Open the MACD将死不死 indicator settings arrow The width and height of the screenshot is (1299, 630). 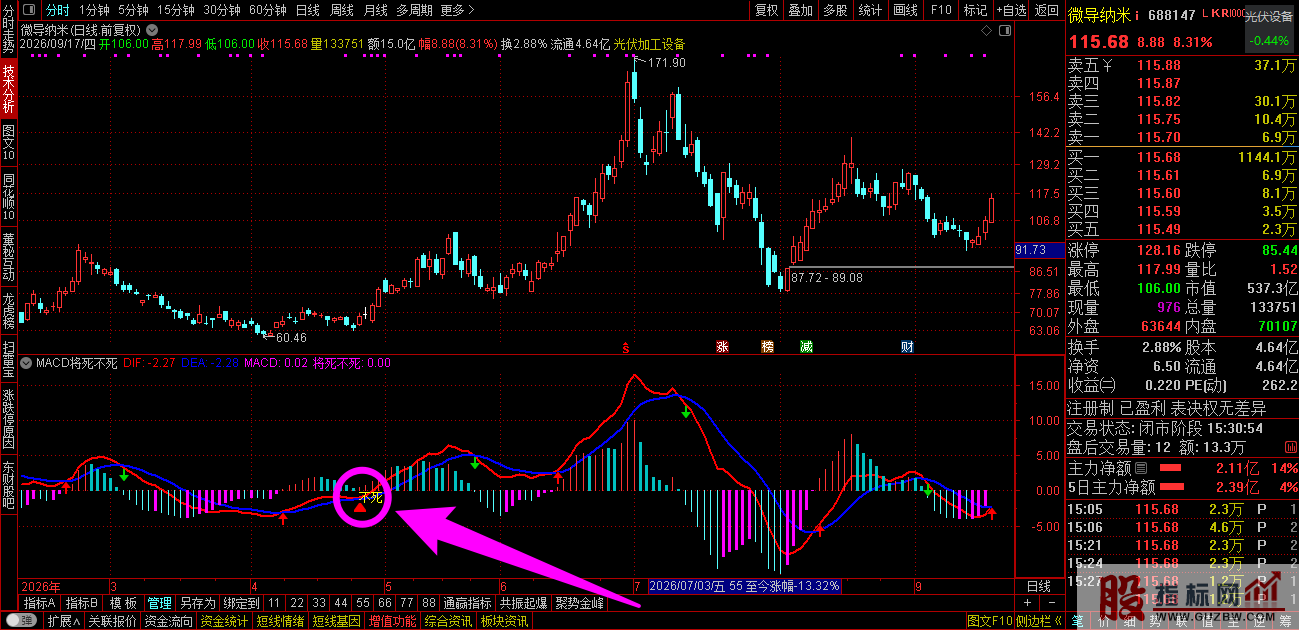coord(28,362)
